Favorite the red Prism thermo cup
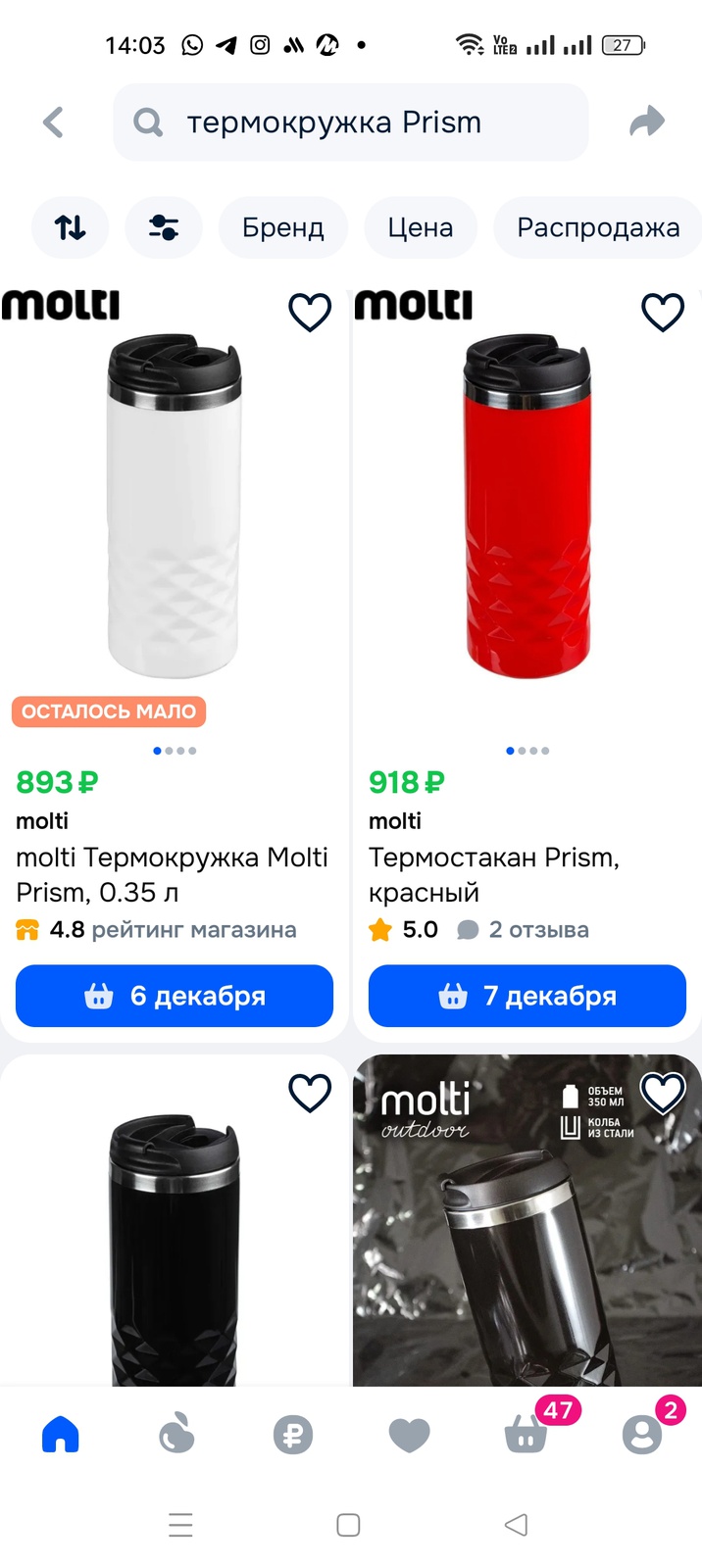The image size is (702, 1568). (x=663, y=313)
